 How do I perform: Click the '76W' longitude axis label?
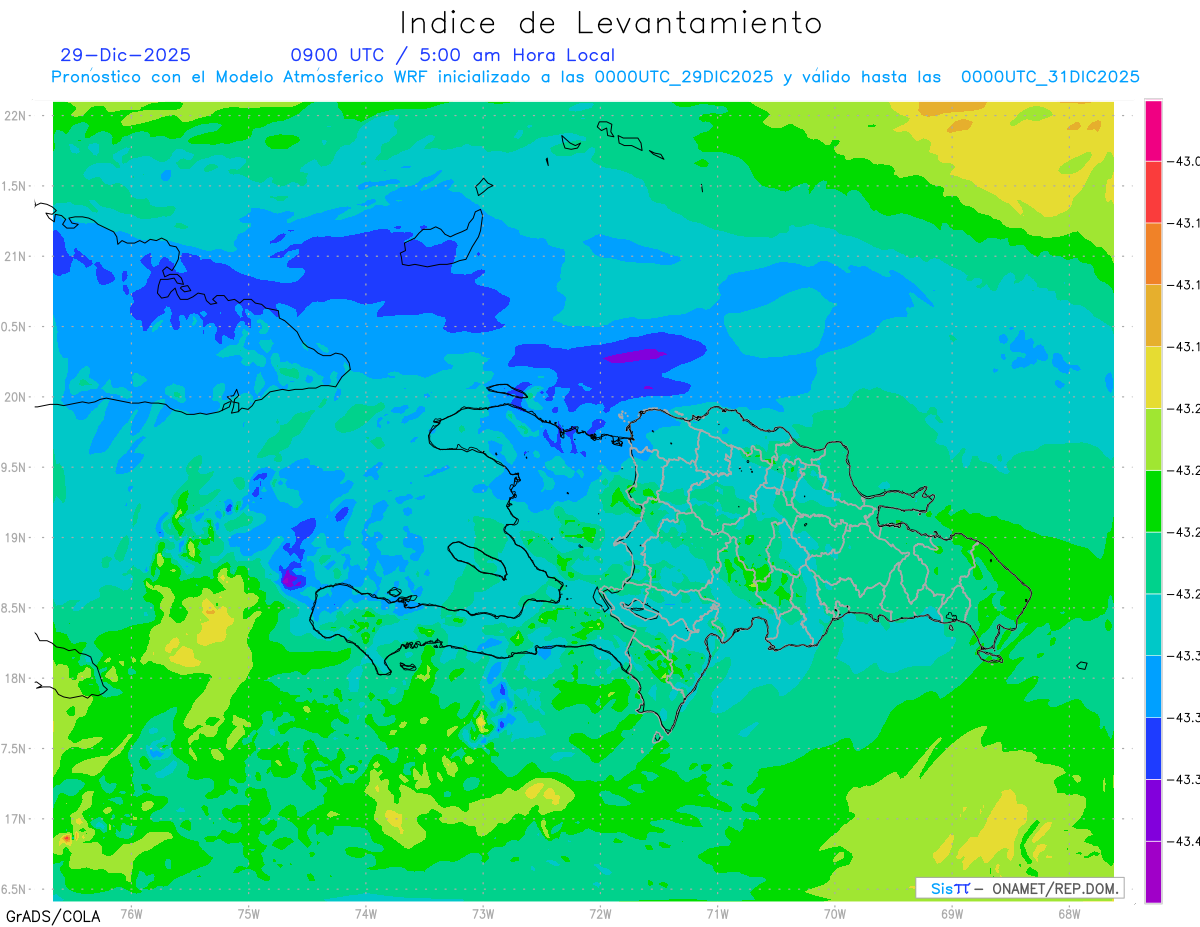131,913
